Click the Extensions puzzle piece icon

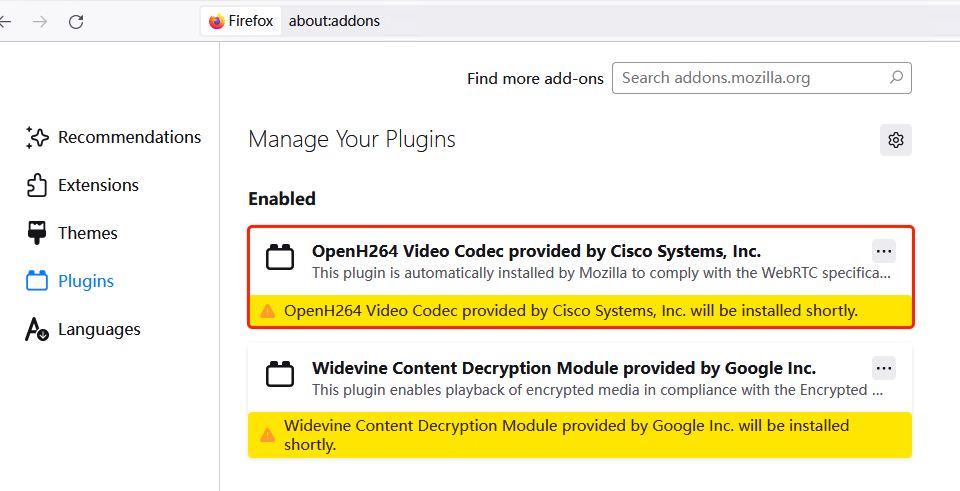coord(37,185)
